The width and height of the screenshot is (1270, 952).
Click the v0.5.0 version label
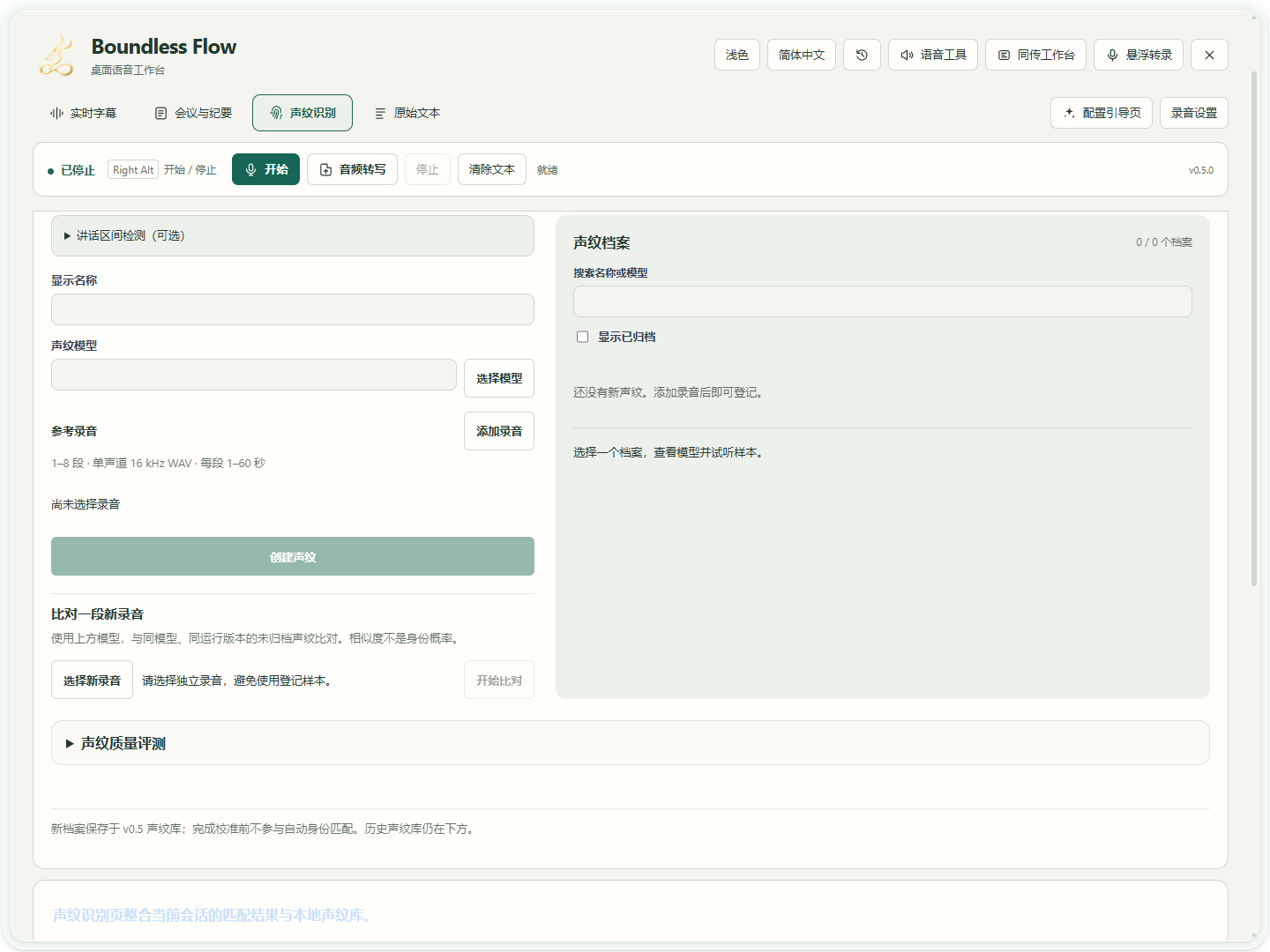click(x=1201, y=170)
